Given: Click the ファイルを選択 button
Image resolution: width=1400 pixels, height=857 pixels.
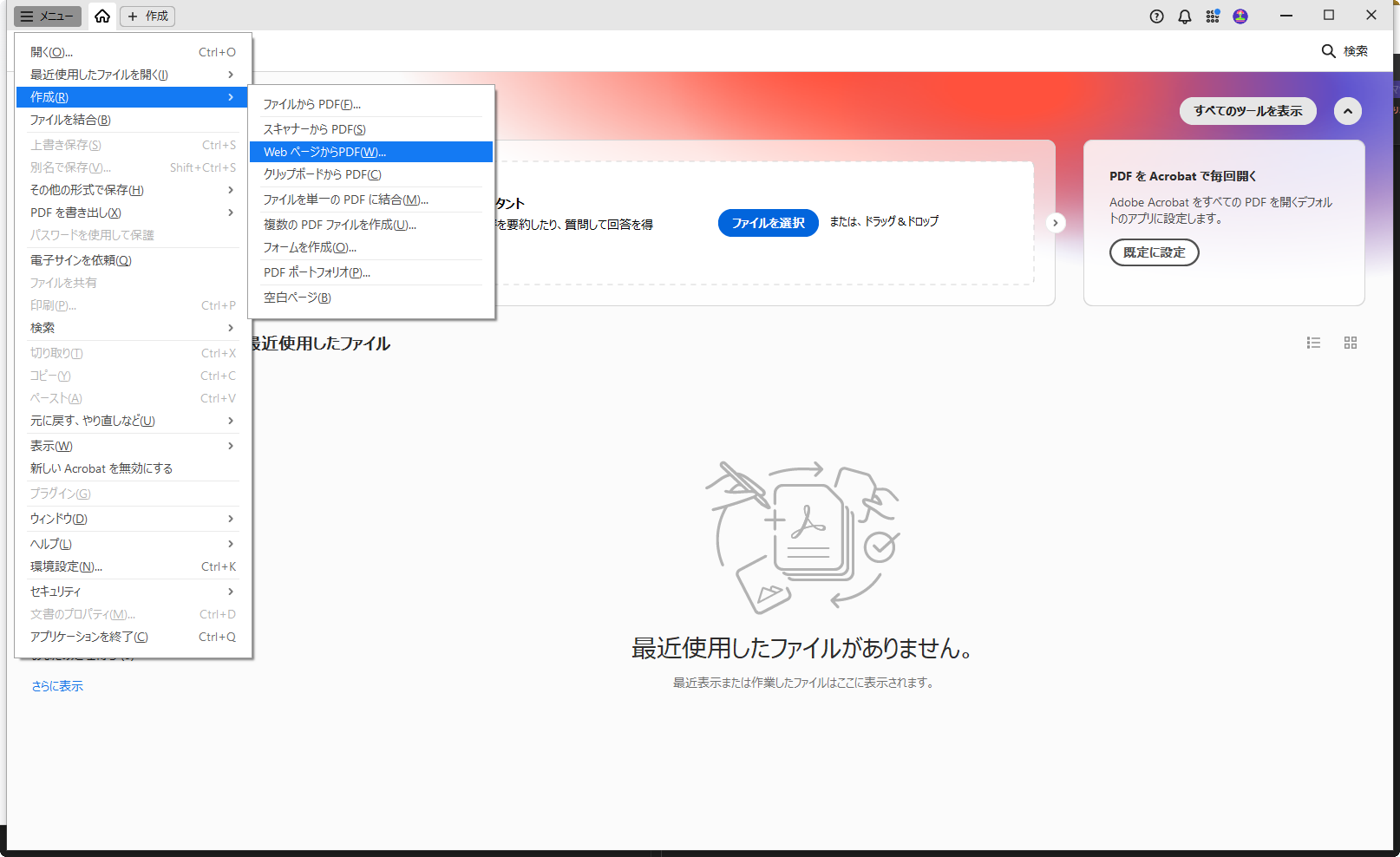Looking at the screenshot, I should point(768,223).
